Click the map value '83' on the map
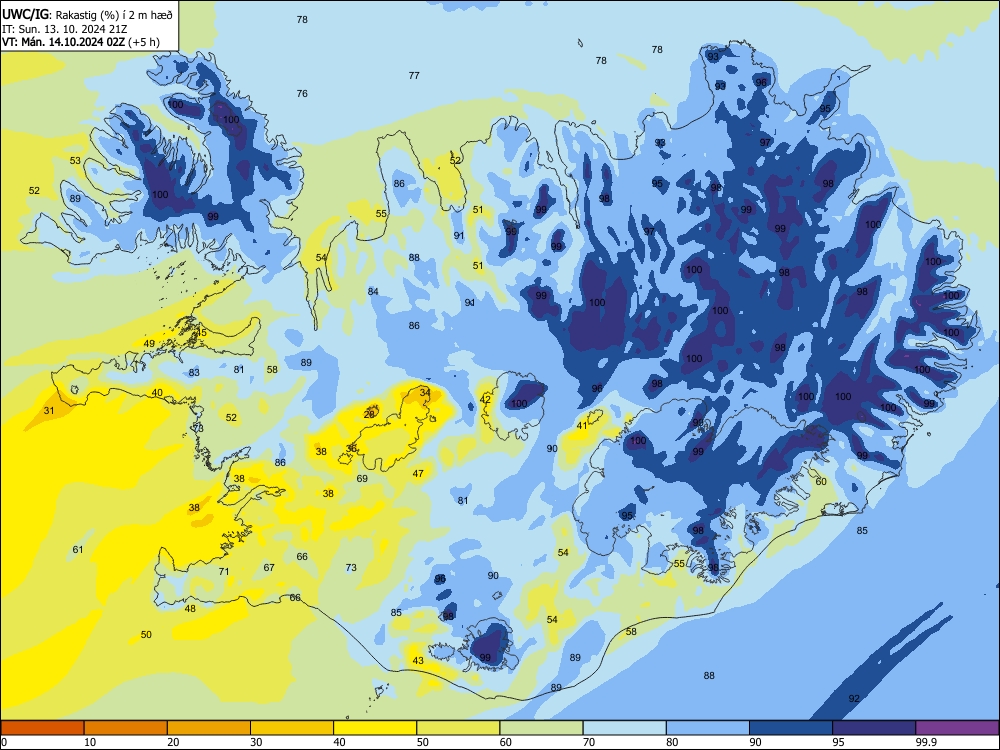 (195, 372)
